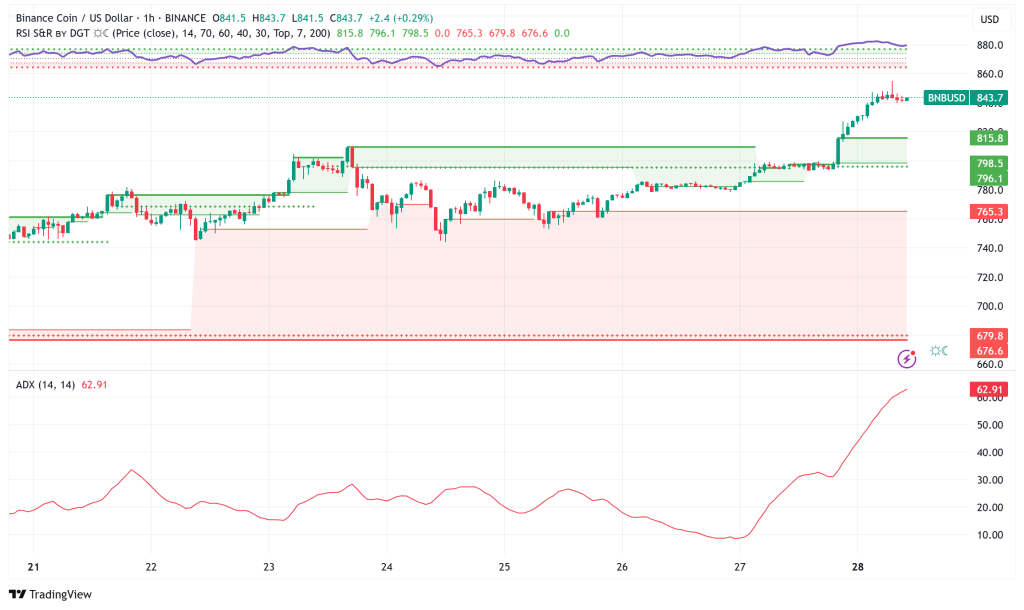Click date label 24 on time axis

(387, 567)
